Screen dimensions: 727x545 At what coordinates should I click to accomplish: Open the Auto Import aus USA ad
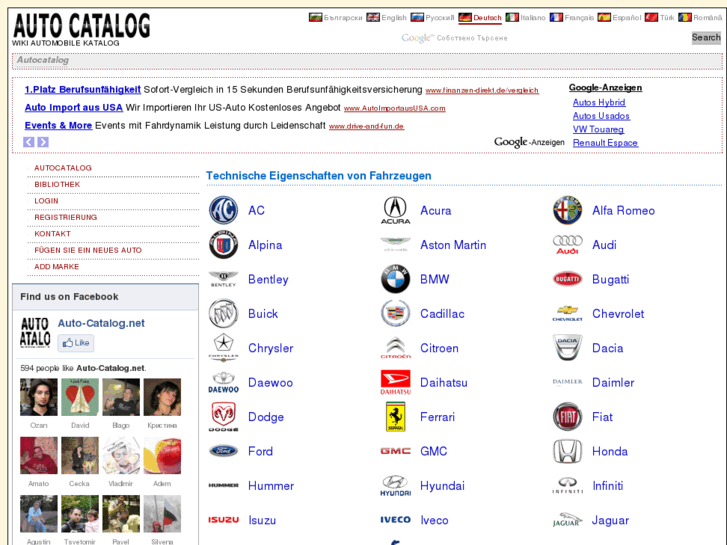tap(74, 108)
